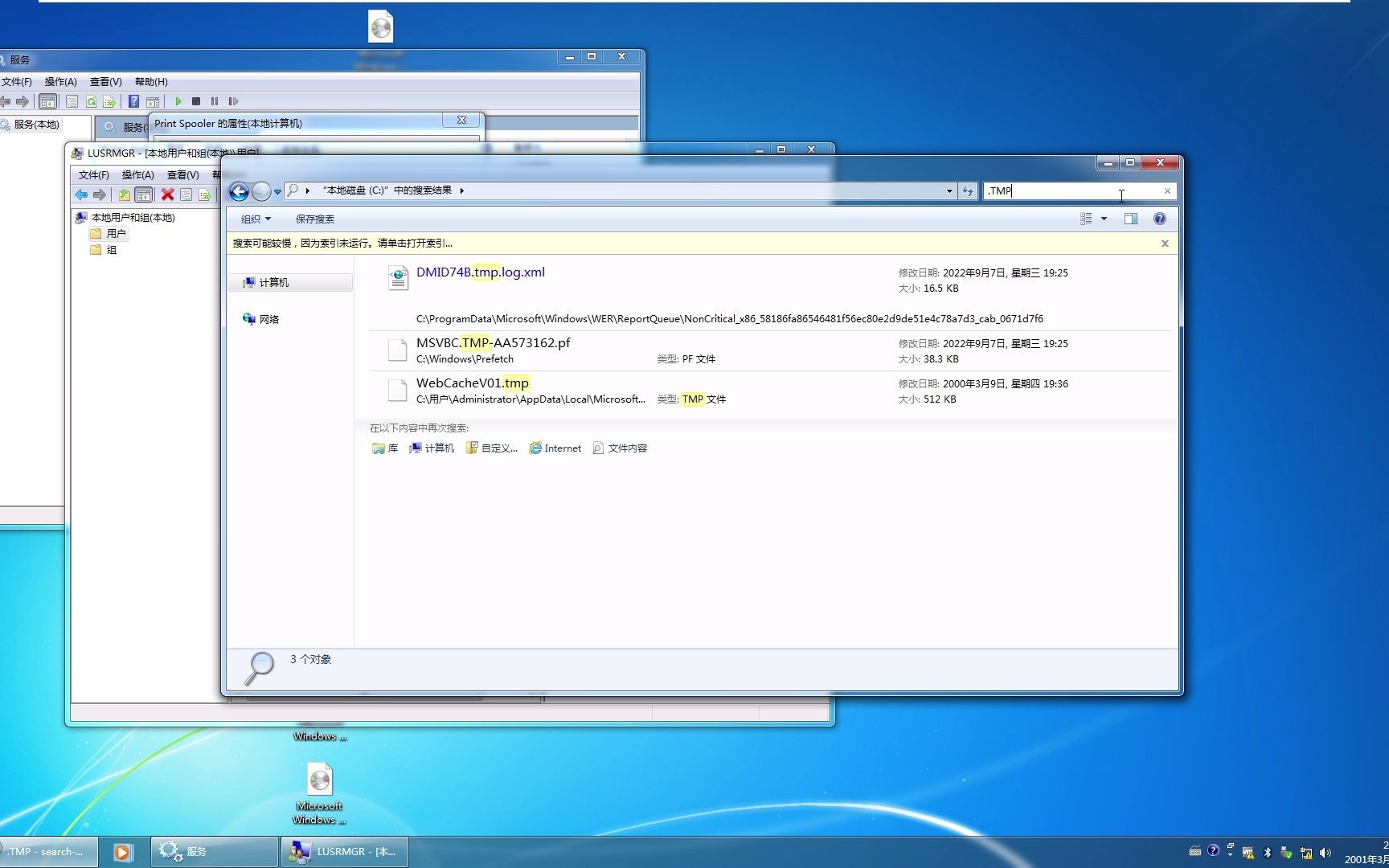Start service with green play icon
1389x868 pixels.
pos(178,101)
